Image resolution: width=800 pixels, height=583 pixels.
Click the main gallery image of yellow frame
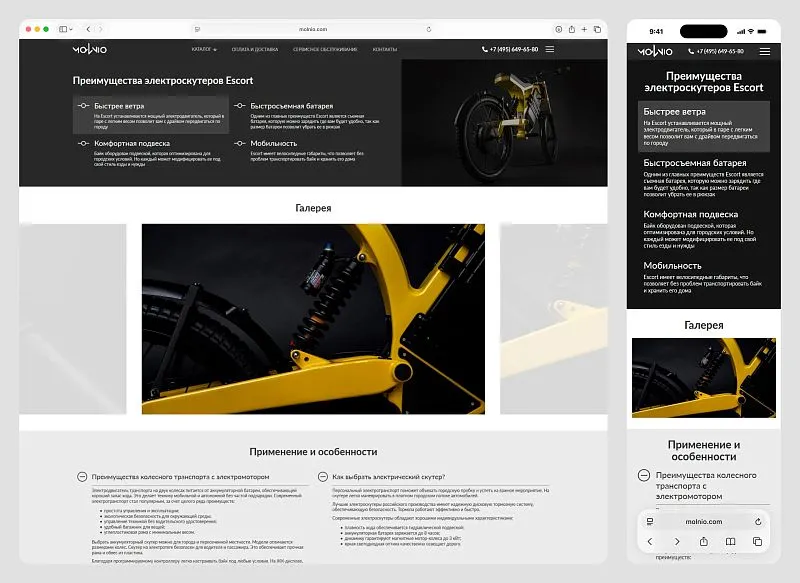[x=313, y=319]
